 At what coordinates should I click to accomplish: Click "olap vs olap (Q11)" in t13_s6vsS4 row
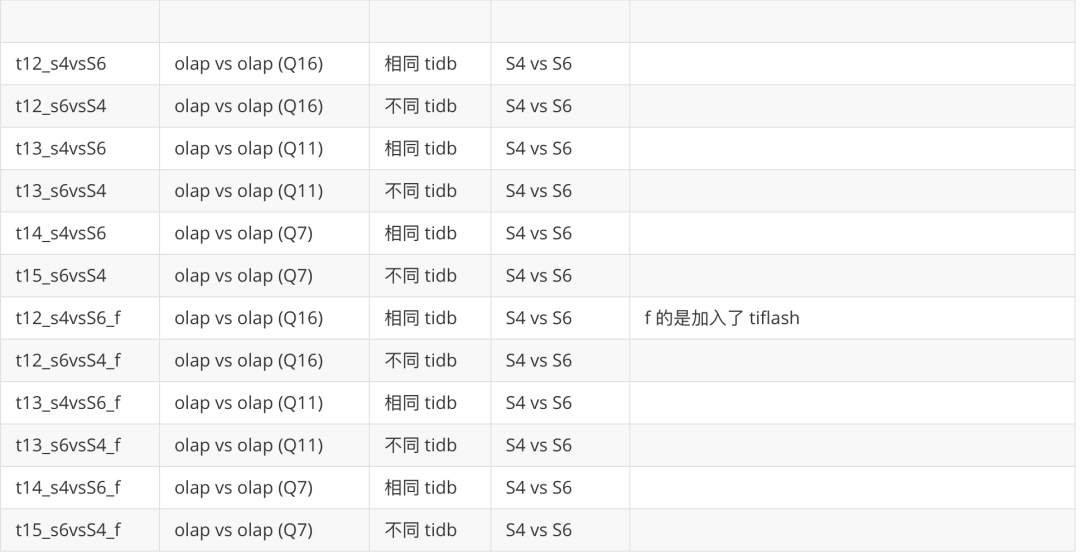click(248, 191)
